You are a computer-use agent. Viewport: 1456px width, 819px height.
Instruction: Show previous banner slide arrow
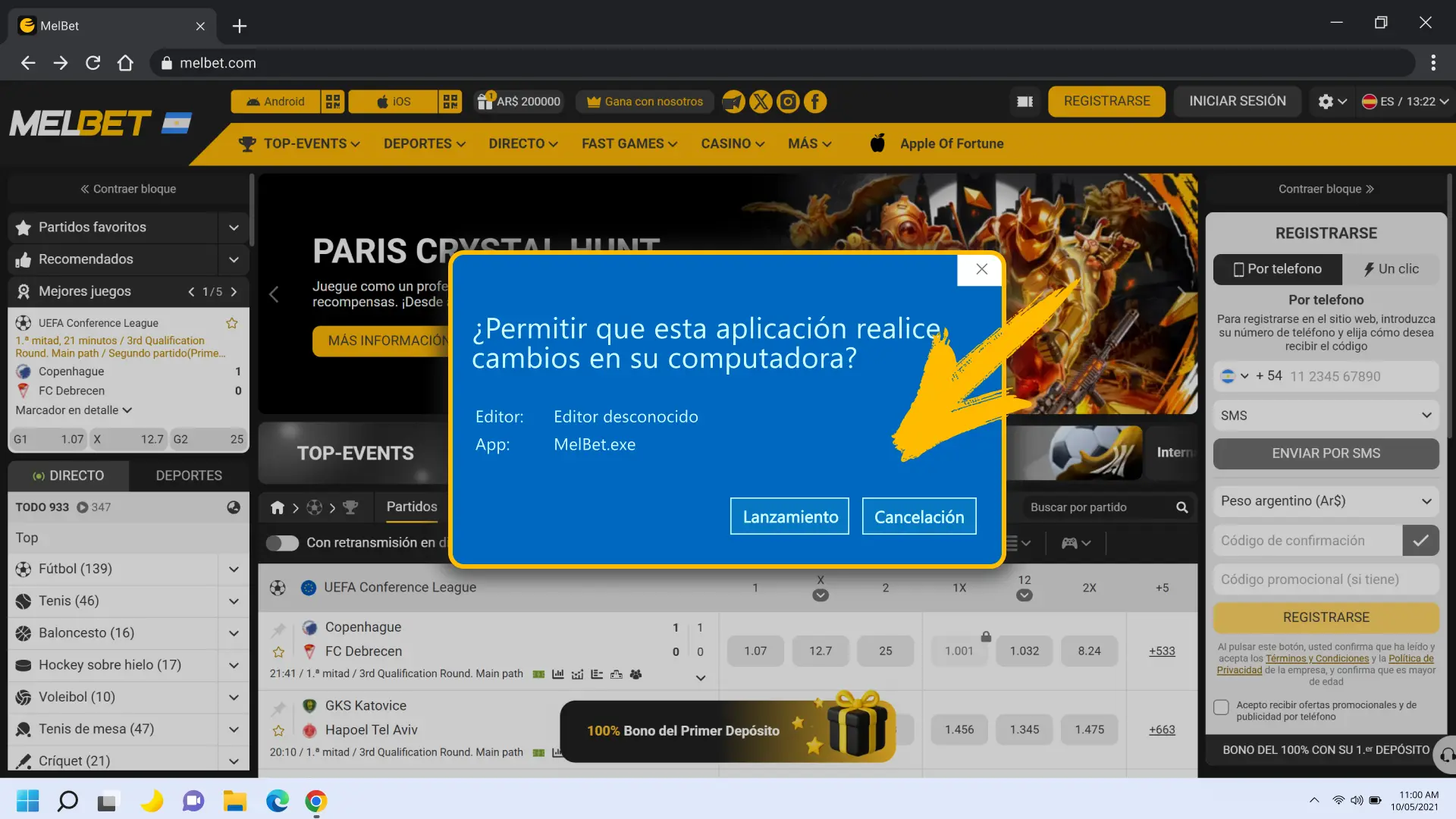275,295
